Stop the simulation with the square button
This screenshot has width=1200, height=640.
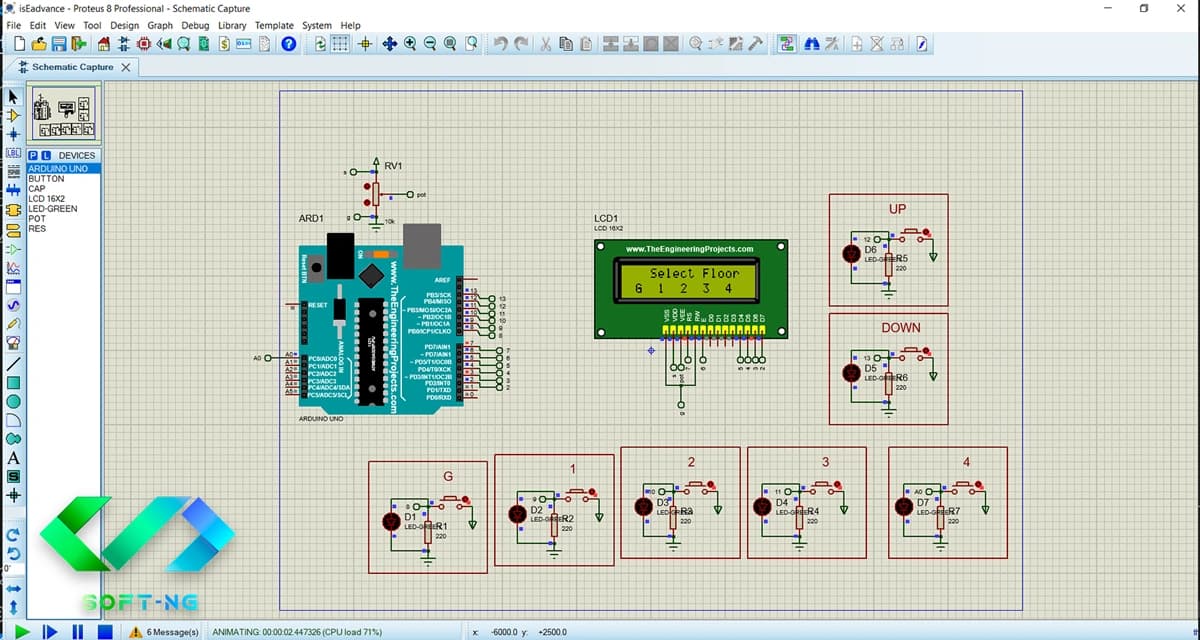pos(105,631)
